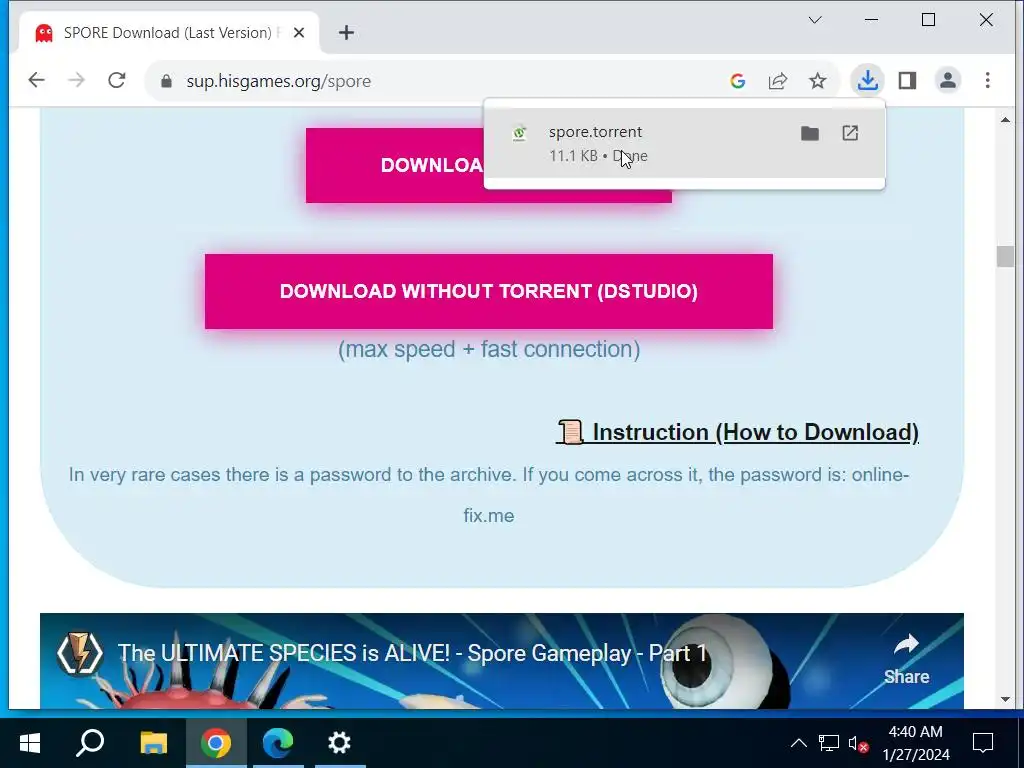Bookmark this page with the star icon

(818, 81)
